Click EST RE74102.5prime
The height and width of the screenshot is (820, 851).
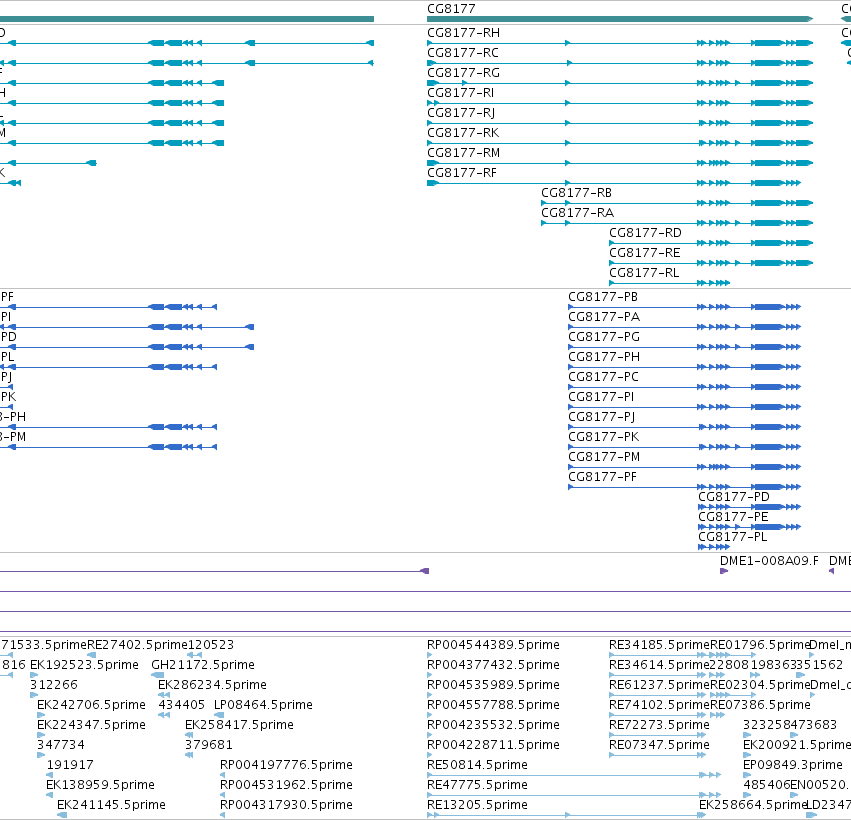[x=659, y=705]
